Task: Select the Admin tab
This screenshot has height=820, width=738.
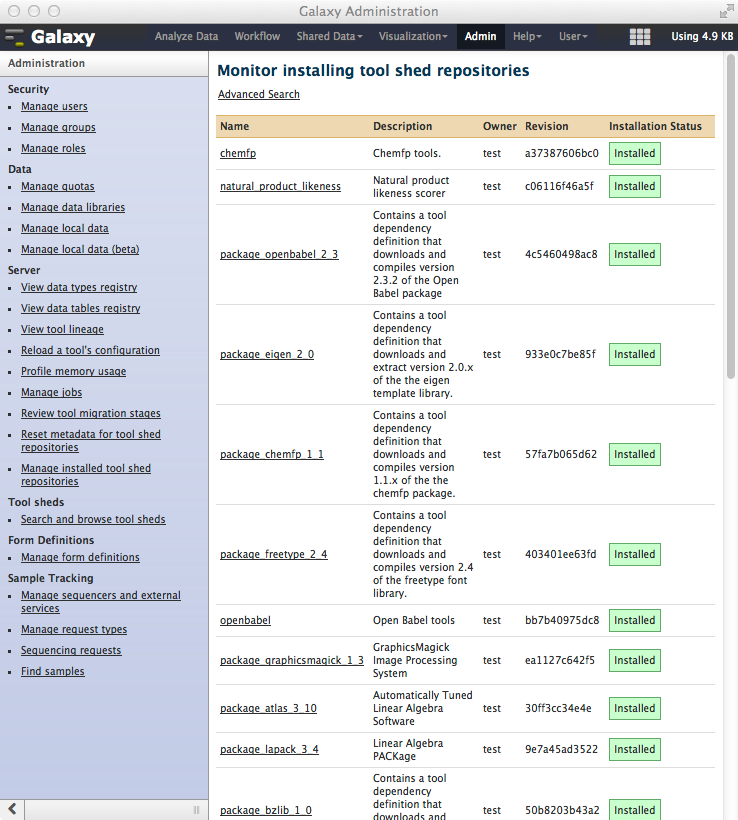Action: (480, 37)
